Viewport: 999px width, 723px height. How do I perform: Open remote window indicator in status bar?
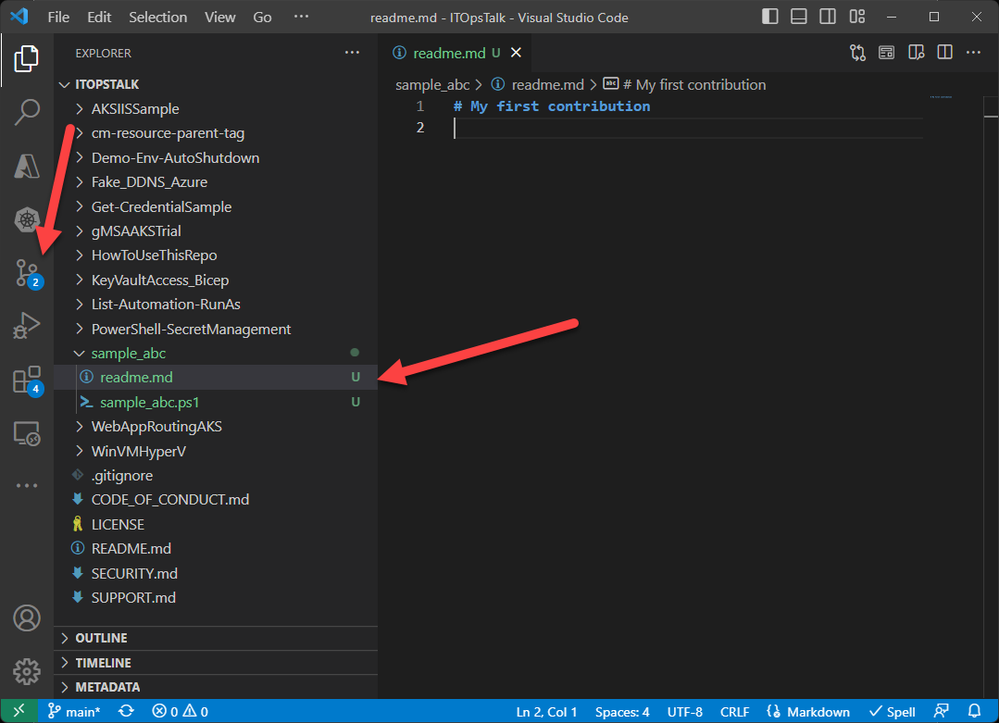pos(18,711)
